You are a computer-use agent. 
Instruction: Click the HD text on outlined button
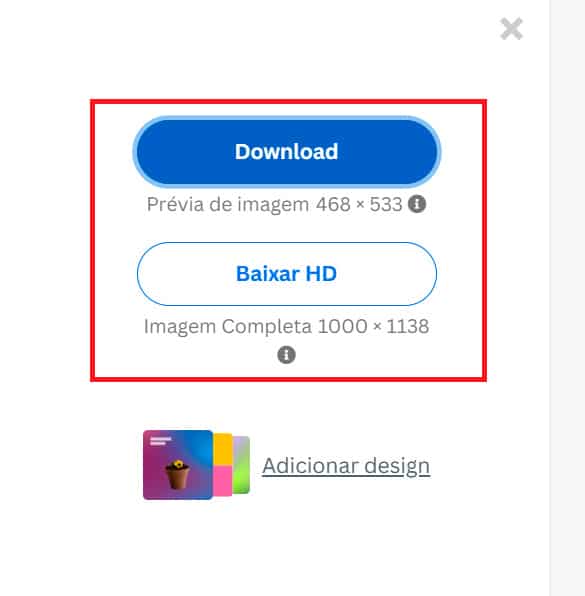click(x=321, y=274)
